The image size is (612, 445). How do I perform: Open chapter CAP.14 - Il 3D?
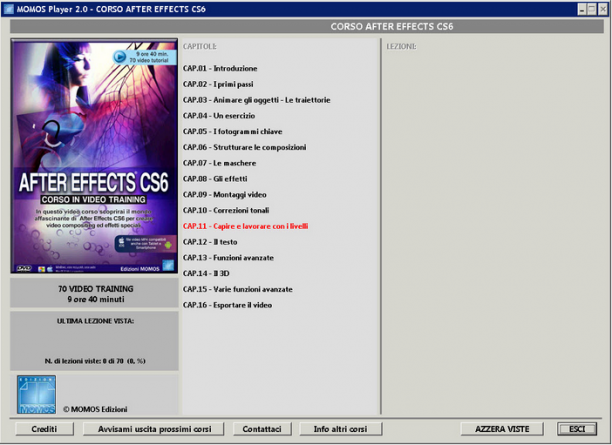206,274
